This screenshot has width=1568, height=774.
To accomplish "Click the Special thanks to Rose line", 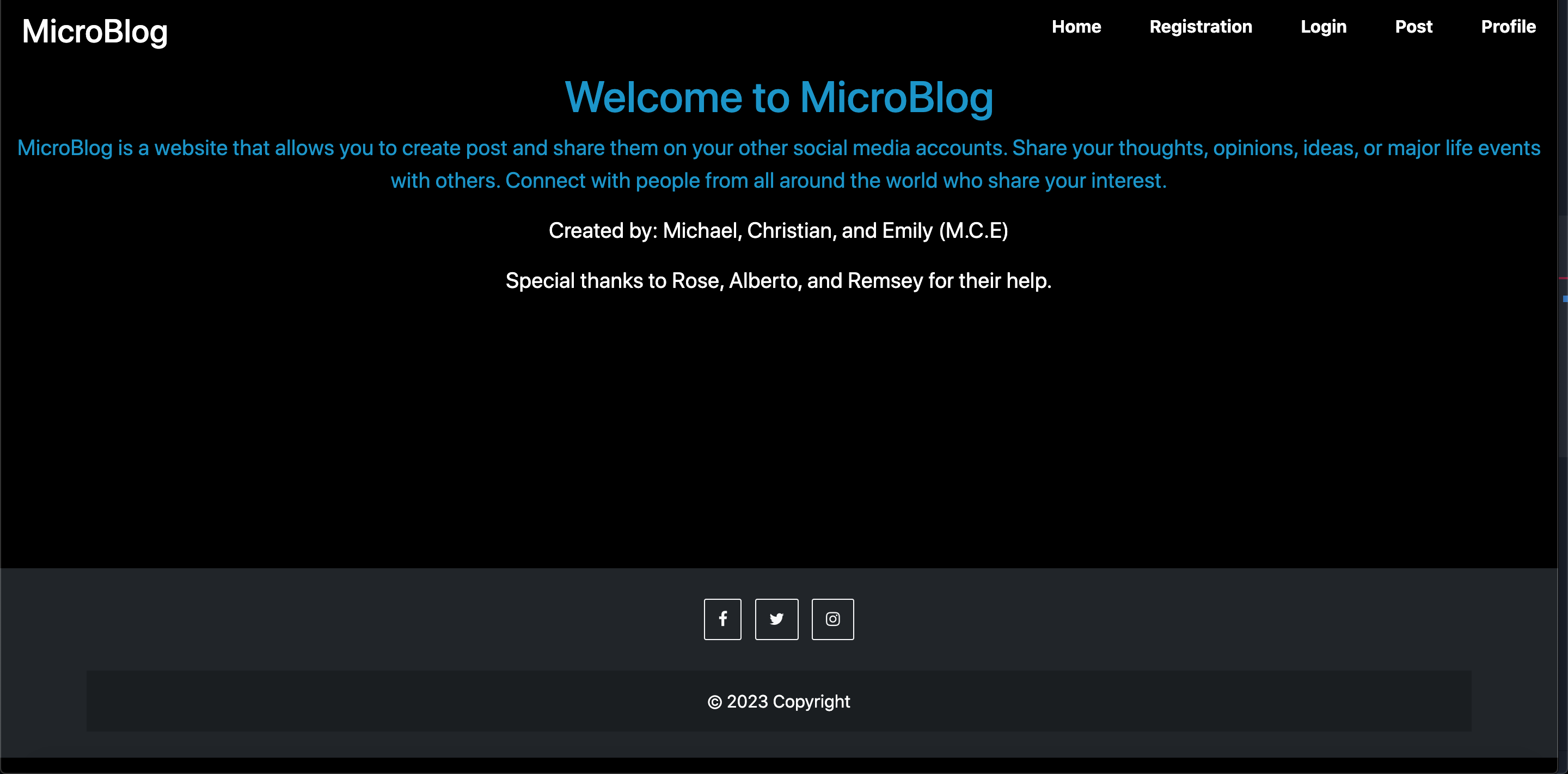I will pos(779,280).
